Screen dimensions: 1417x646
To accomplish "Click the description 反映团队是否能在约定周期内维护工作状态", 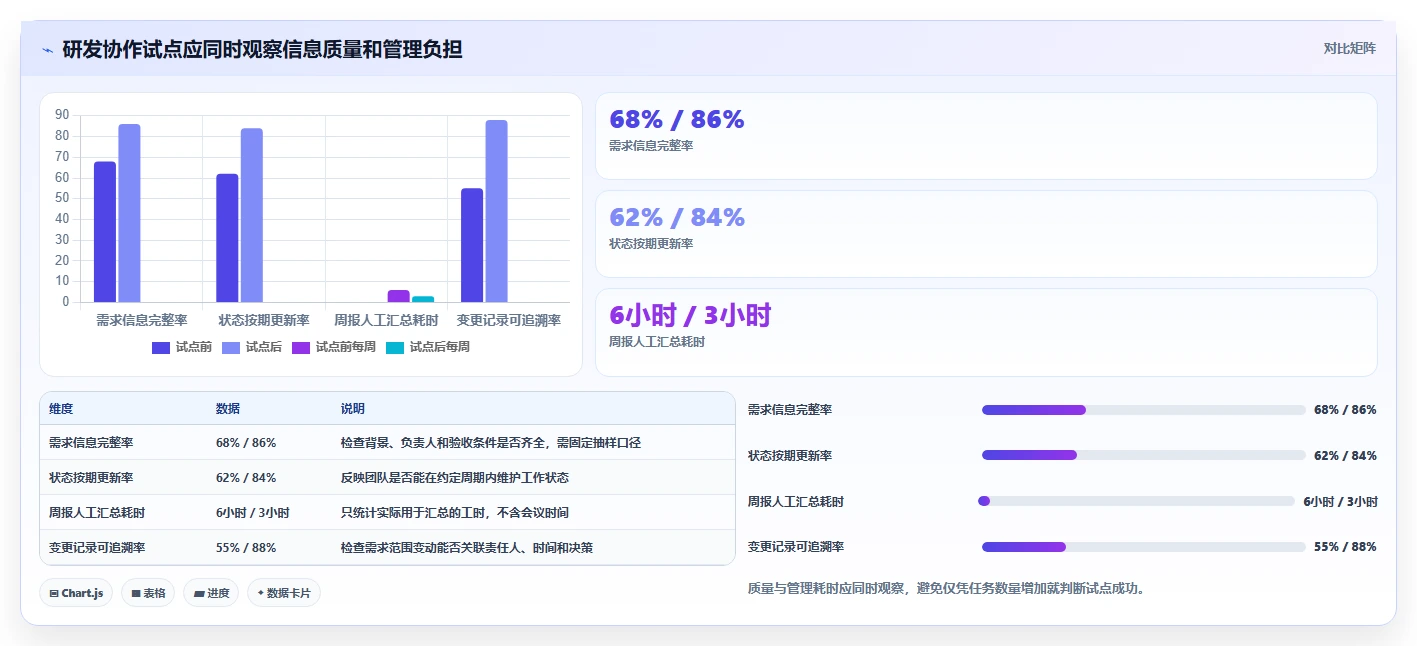I will pos(455,477).
